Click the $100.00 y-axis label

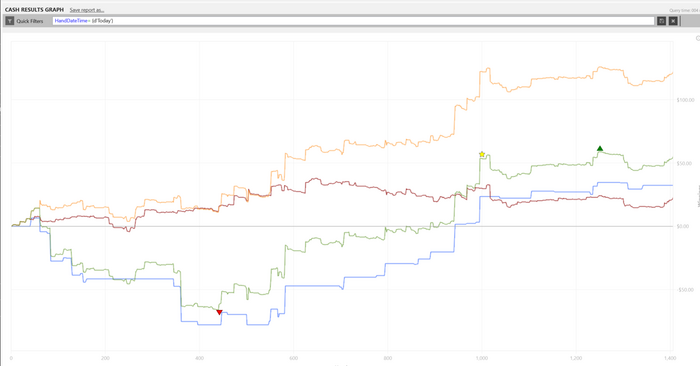coord(685,100)
